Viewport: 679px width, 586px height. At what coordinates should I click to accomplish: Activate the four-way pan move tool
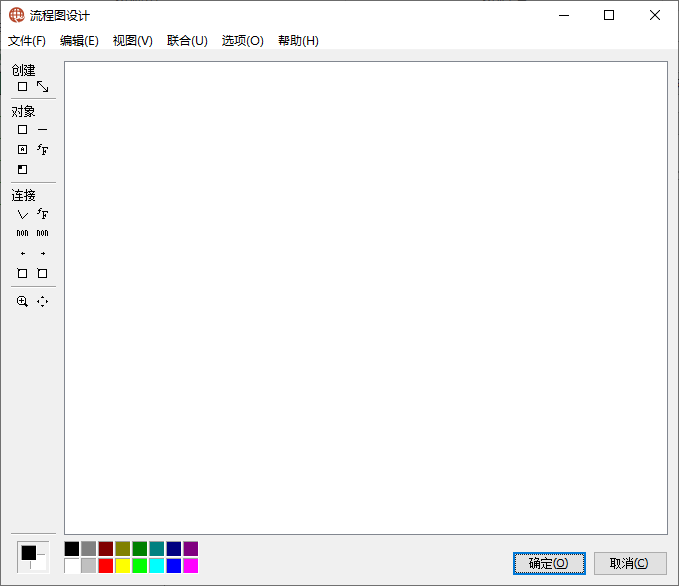[42, 301]
